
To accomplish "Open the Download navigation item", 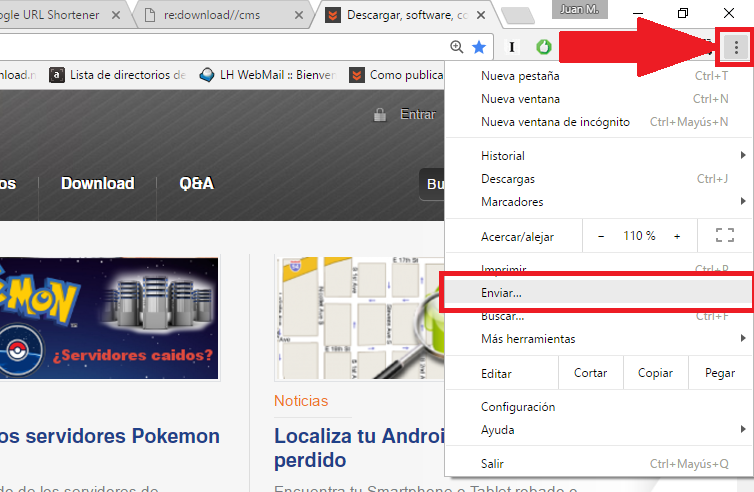I will click(98, 183).
